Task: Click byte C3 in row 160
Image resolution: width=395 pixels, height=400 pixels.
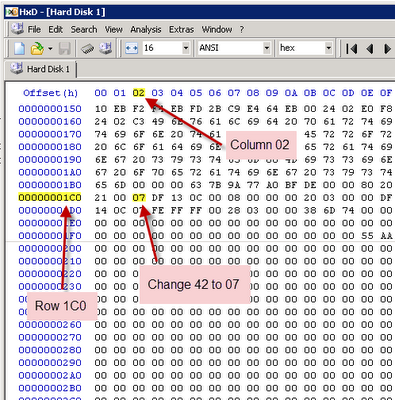Action: (x=139, y=122)
